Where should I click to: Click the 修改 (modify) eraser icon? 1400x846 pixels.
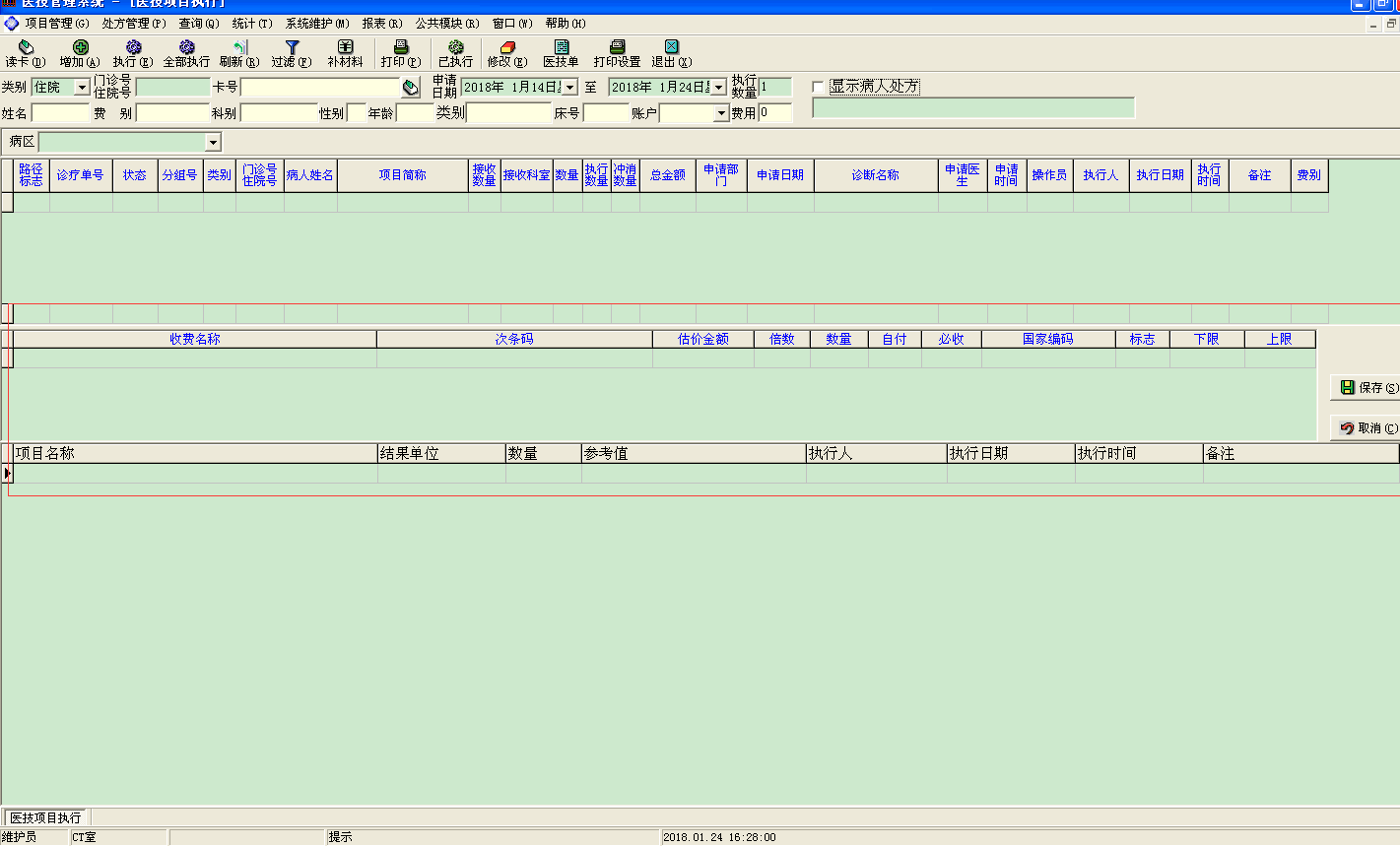pos(507,47)
